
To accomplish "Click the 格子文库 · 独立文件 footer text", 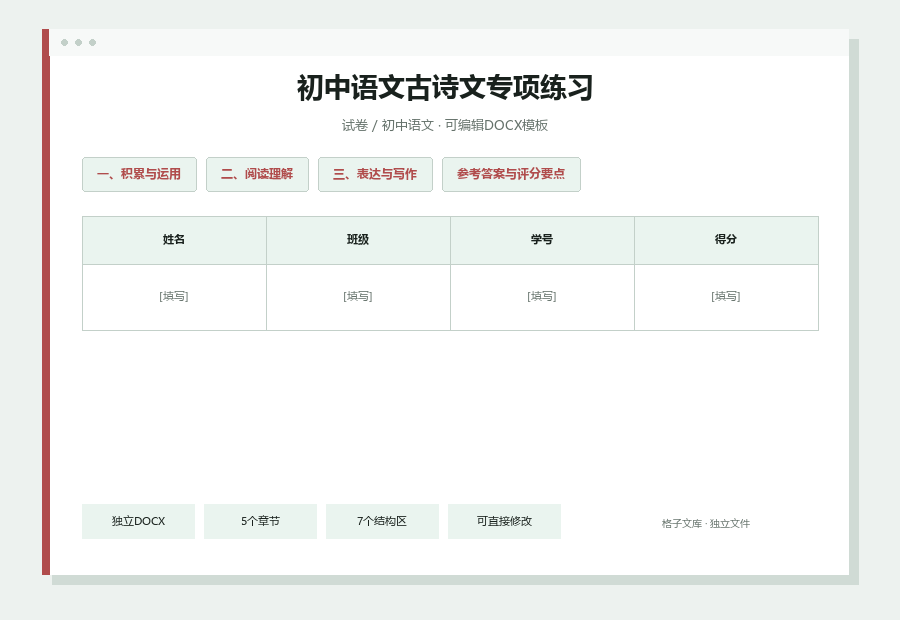I will pyautogui.click(x=705, y=524).
